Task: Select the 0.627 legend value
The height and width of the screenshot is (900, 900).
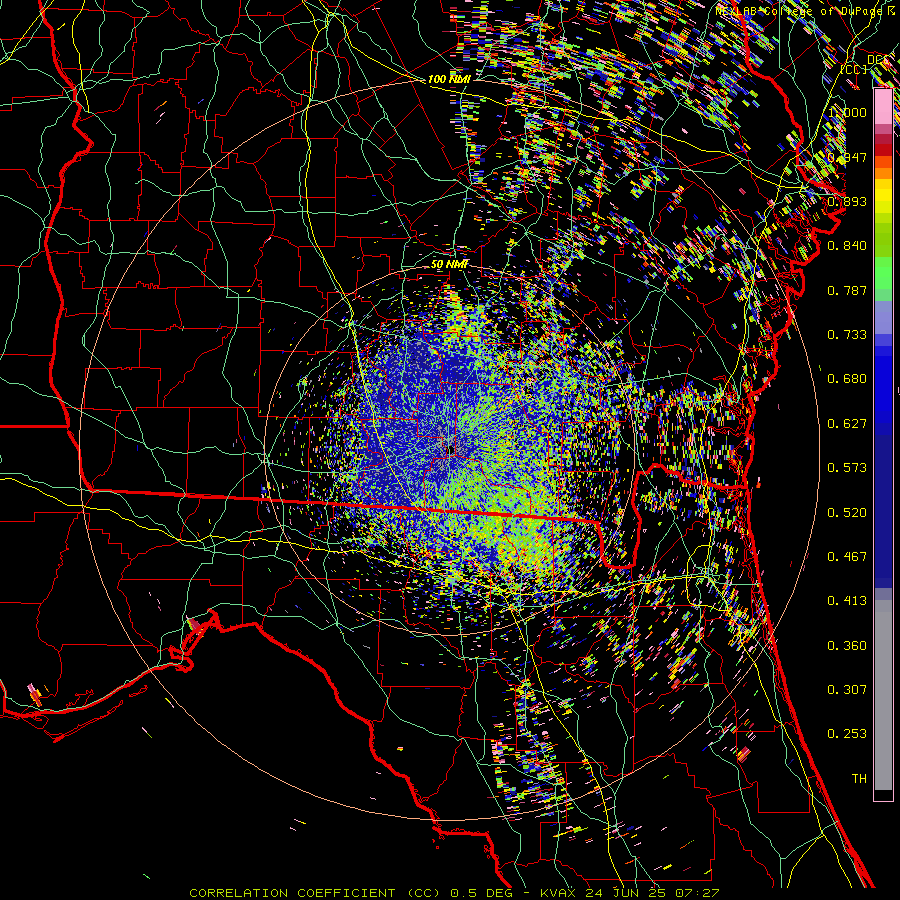Action: coord(847,423)
